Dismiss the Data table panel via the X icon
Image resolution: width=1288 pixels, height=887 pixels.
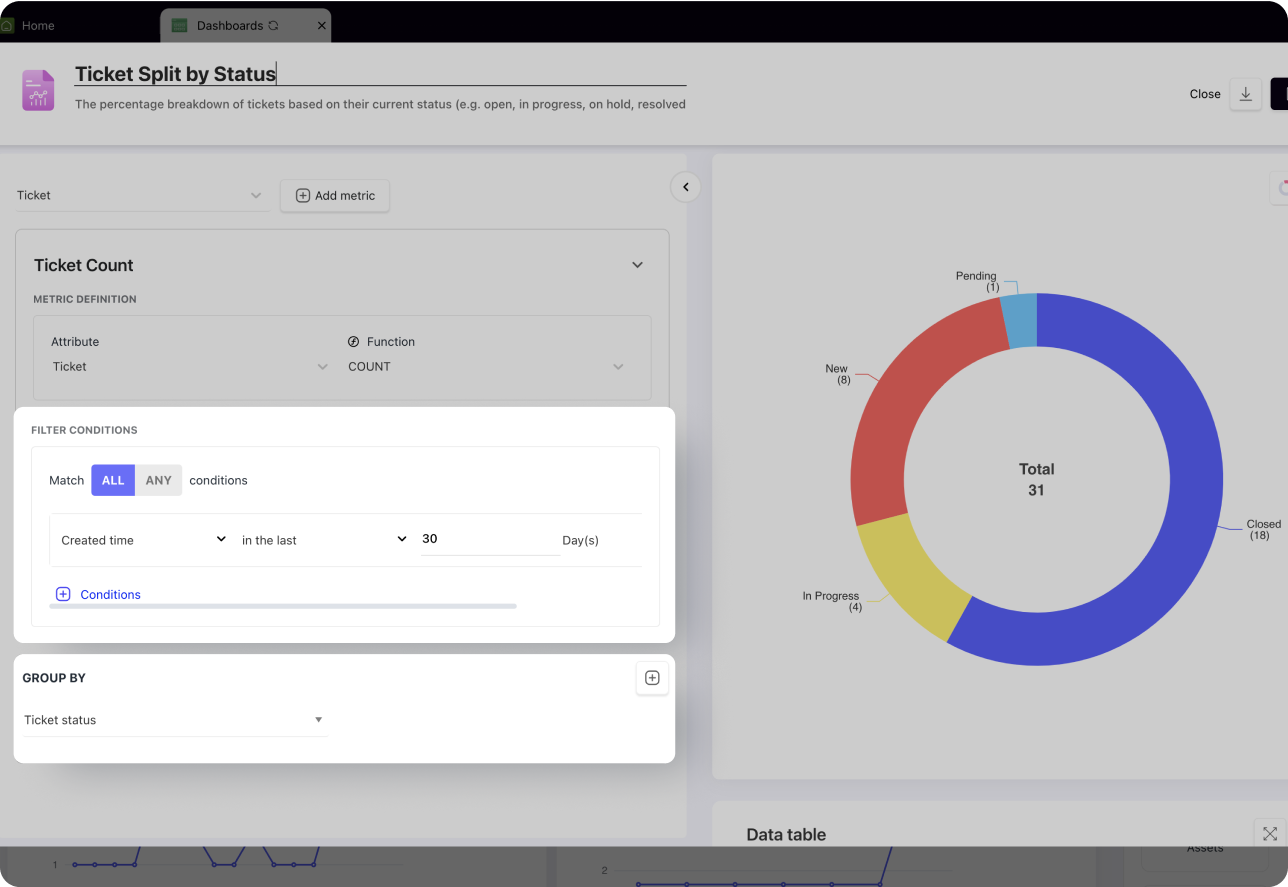1268,832
